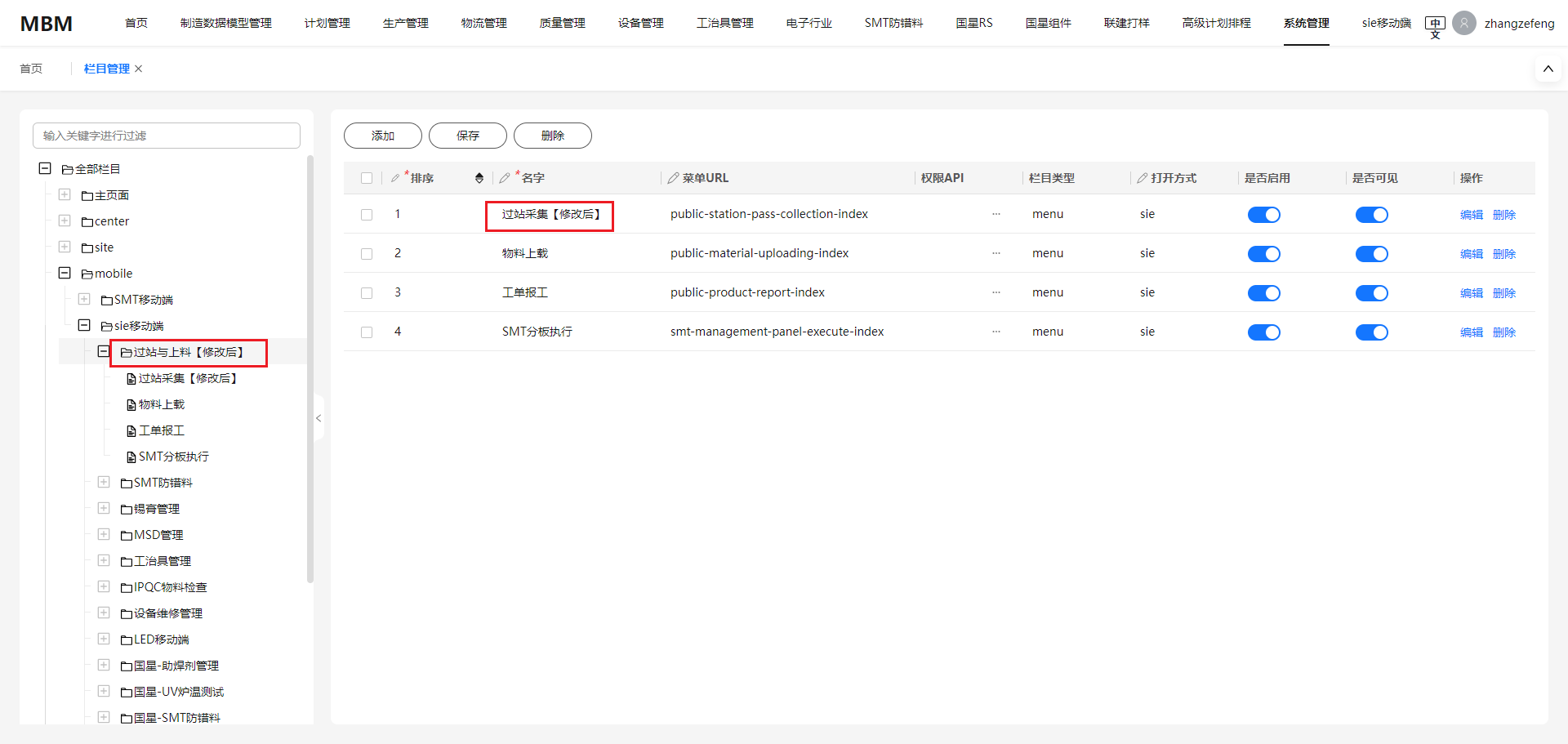Click the 添加 button
1568x744 pixels.
pyautogui.click(x=383, y=136)
